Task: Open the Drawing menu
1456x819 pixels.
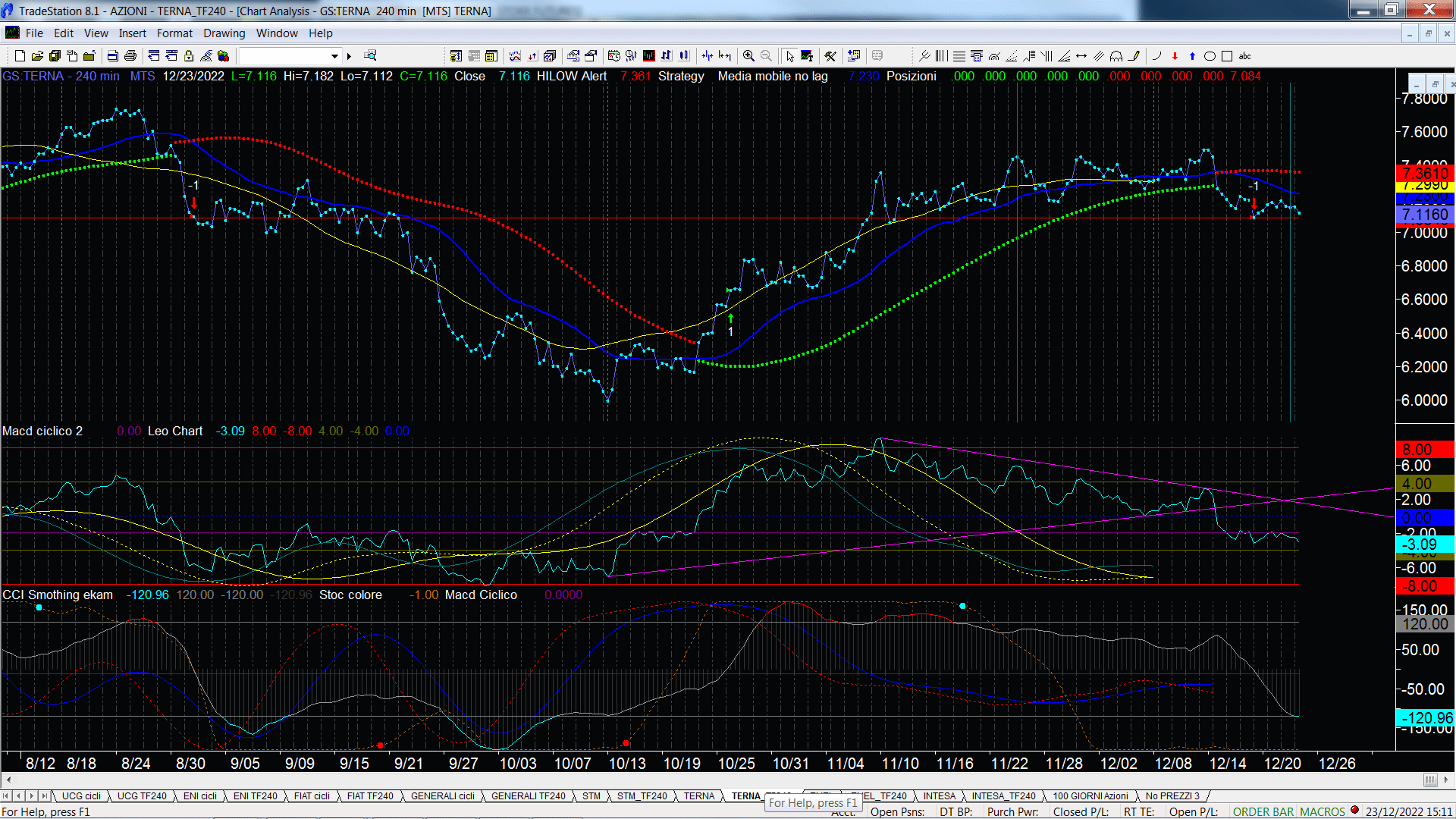Action: tap(224, 33)
